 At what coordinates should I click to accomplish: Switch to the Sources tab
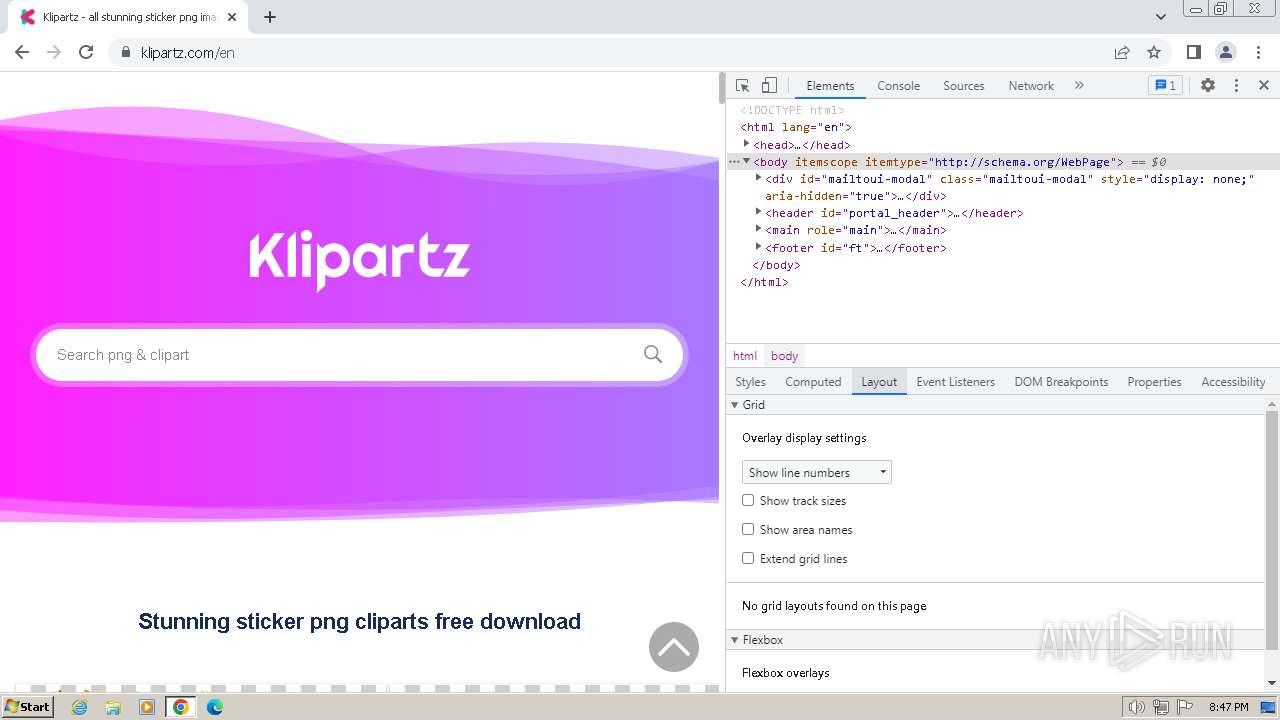point(964,86)
